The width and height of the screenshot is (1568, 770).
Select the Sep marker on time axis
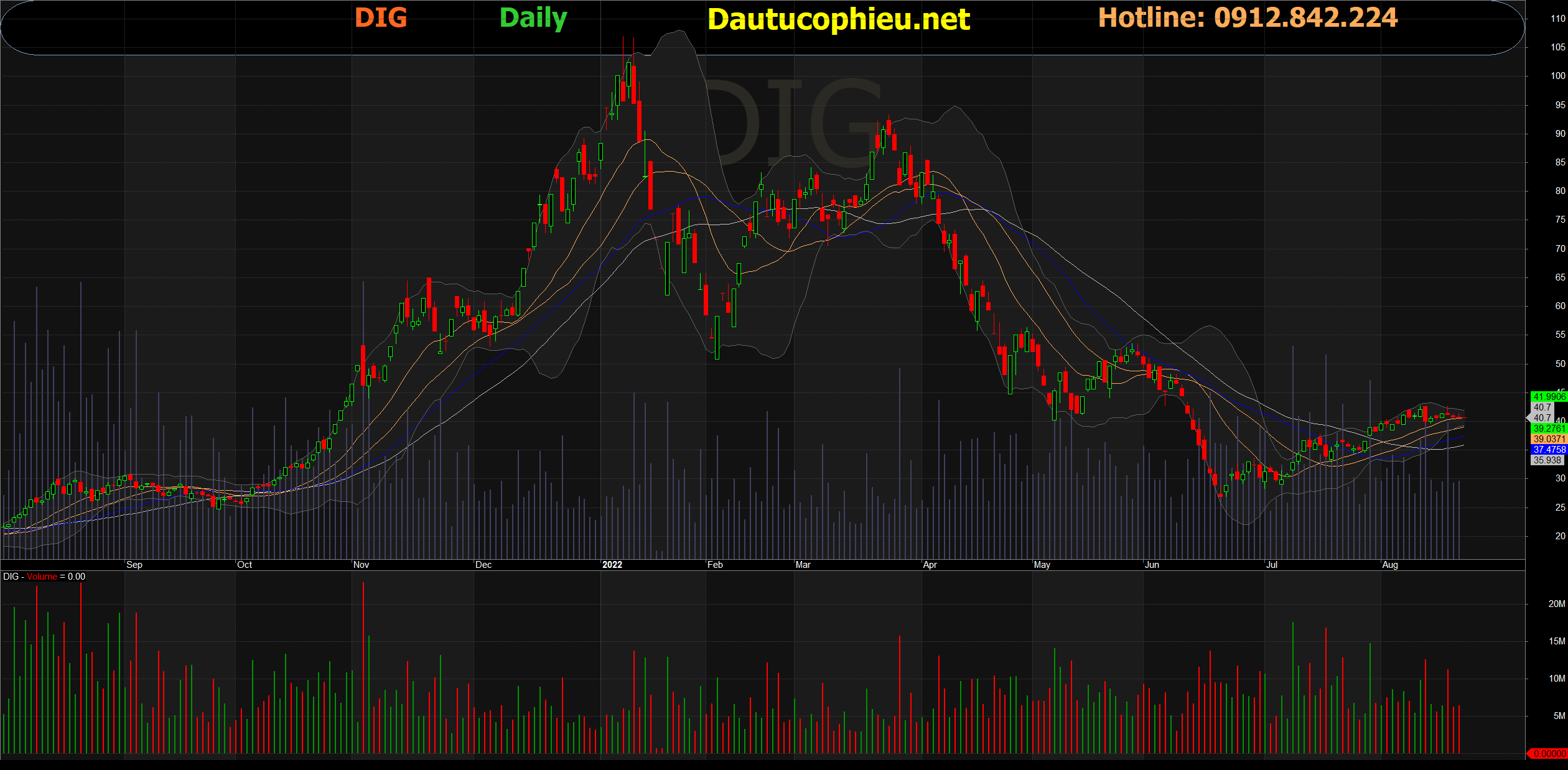coord(134,565)
